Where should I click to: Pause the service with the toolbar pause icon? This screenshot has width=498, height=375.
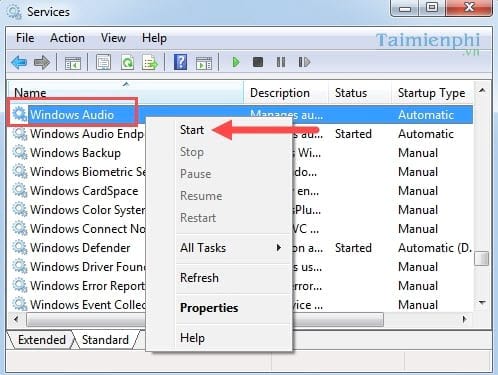pos(281,62)
